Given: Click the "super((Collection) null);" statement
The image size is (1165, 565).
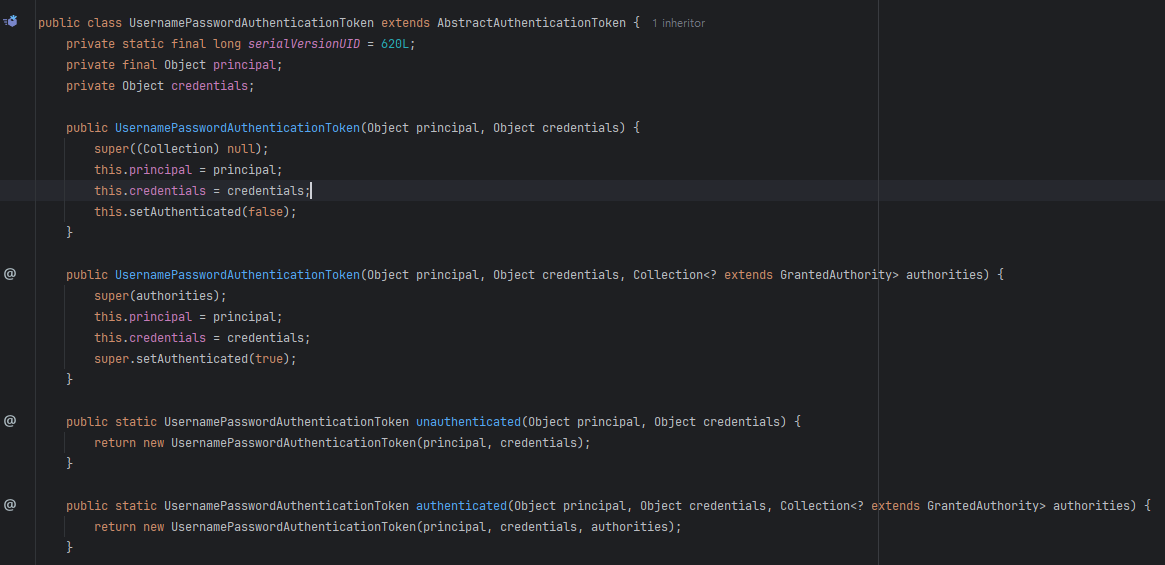Looking at the screenshot, I should (x=181, y=149).
